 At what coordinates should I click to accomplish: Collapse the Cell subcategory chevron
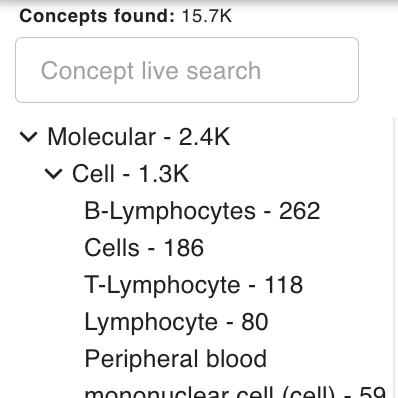pos(53,174)
